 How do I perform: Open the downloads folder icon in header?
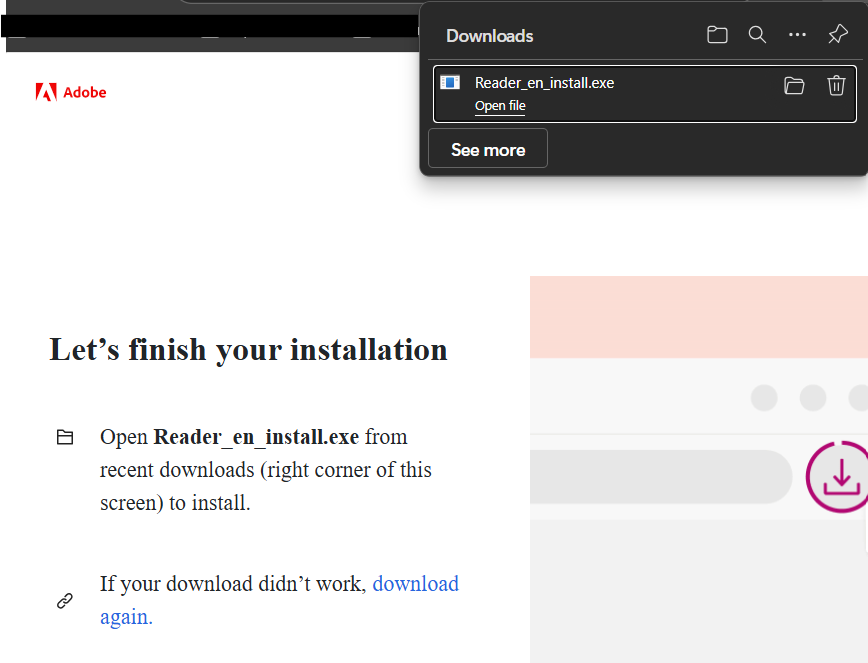point(717,35)
